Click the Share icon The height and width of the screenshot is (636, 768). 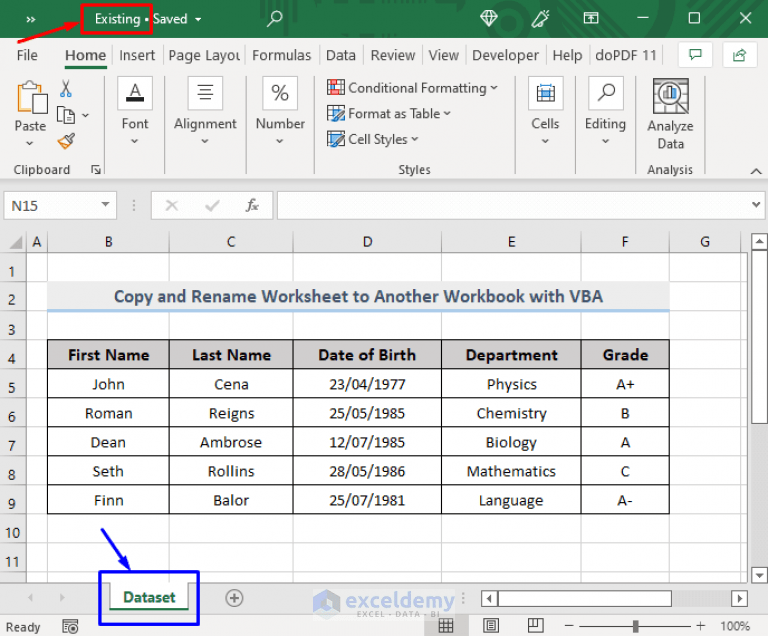739,54
